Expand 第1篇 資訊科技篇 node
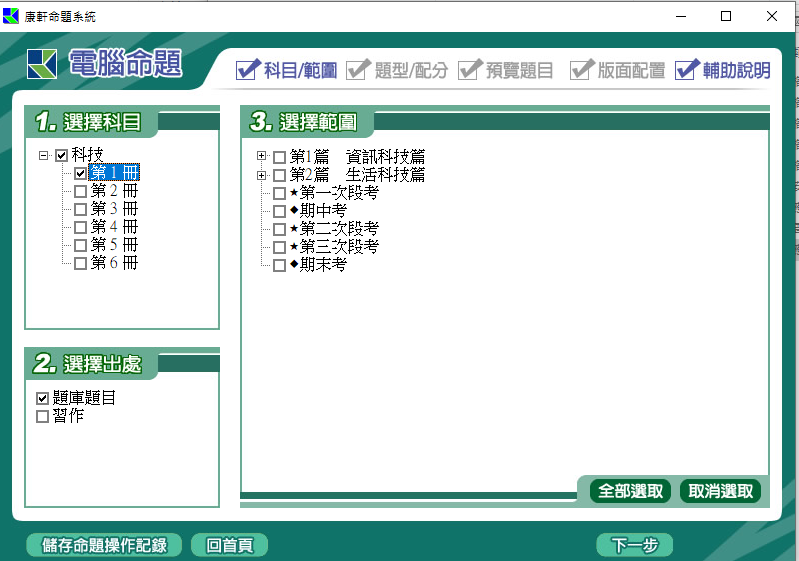The height and width of the screenshot is (561, 799). point(261,156)
